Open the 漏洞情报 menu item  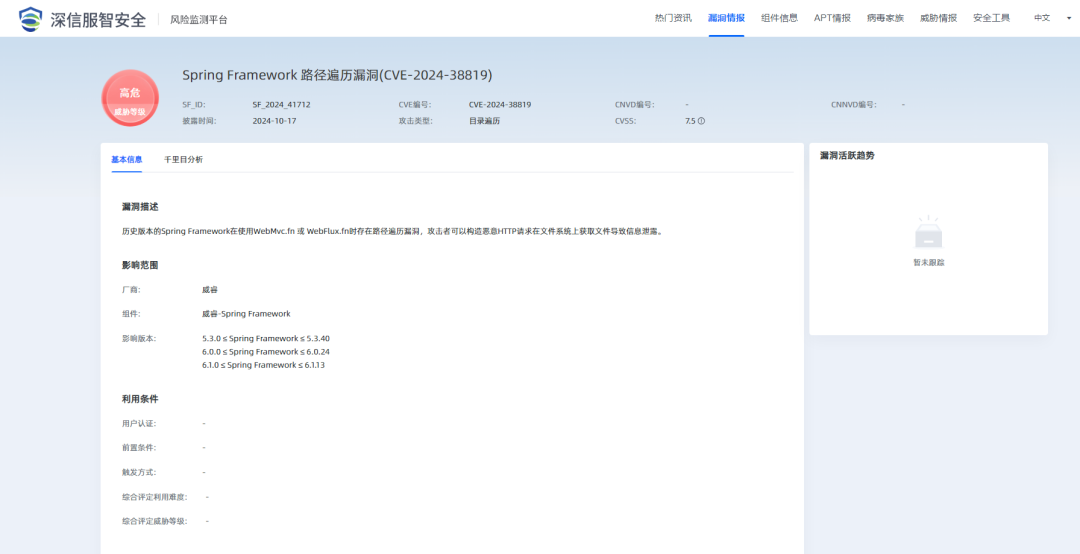point(726,18)
